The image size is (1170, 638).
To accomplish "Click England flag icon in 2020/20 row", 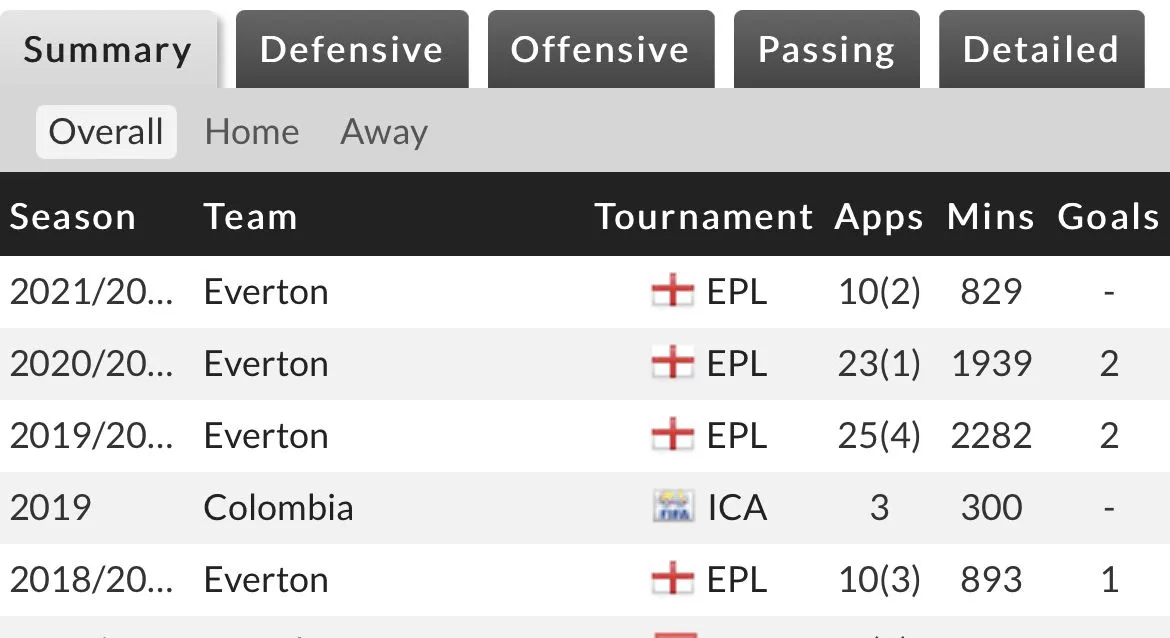I will [x=671, y=364].
